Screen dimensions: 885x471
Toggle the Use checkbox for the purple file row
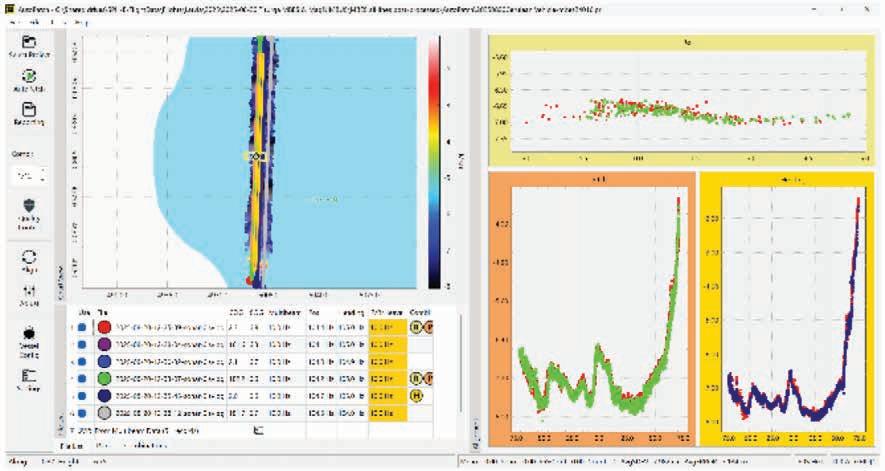pos(82,344)
